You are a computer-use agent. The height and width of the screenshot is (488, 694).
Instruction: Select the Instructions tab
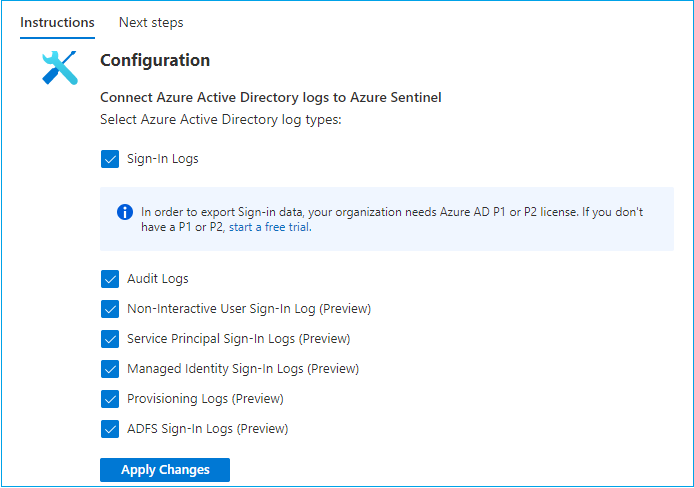pos(57,23)
